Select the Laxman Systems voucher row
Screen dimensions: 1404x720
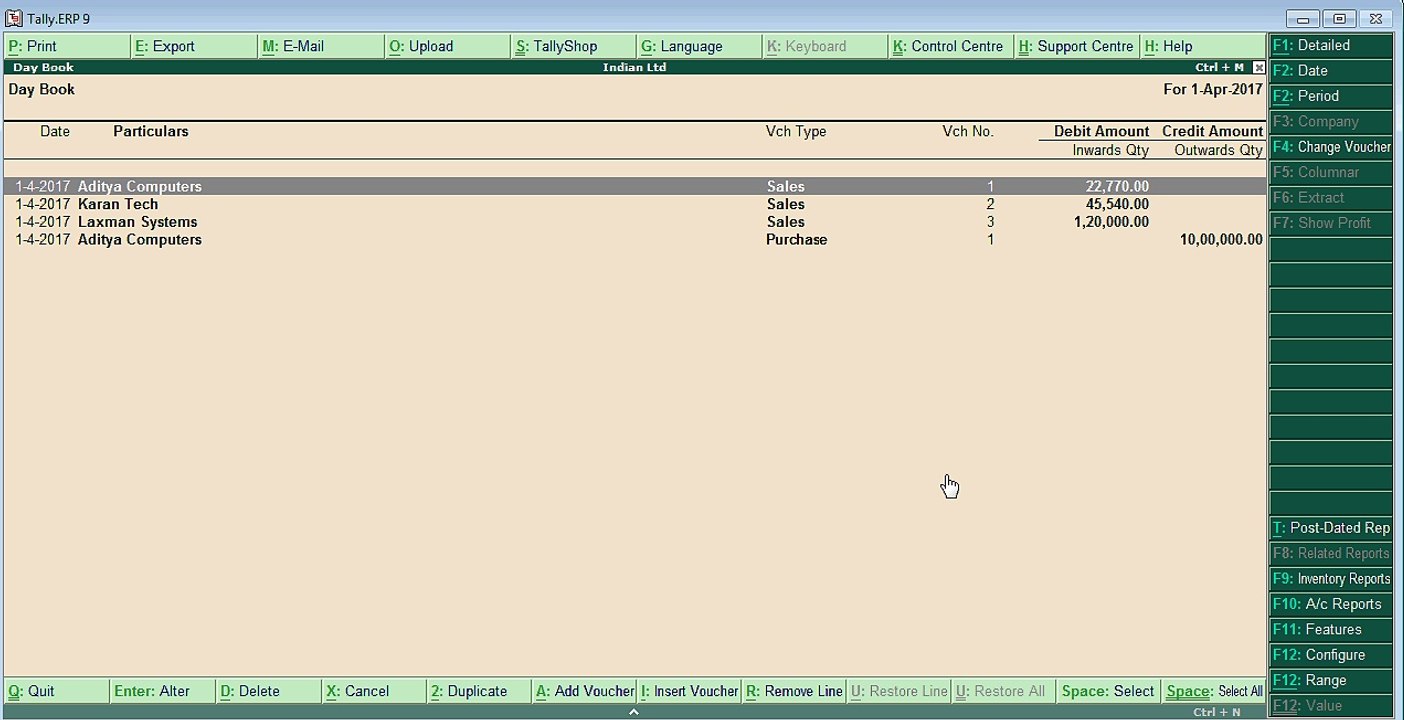(634, 222)
